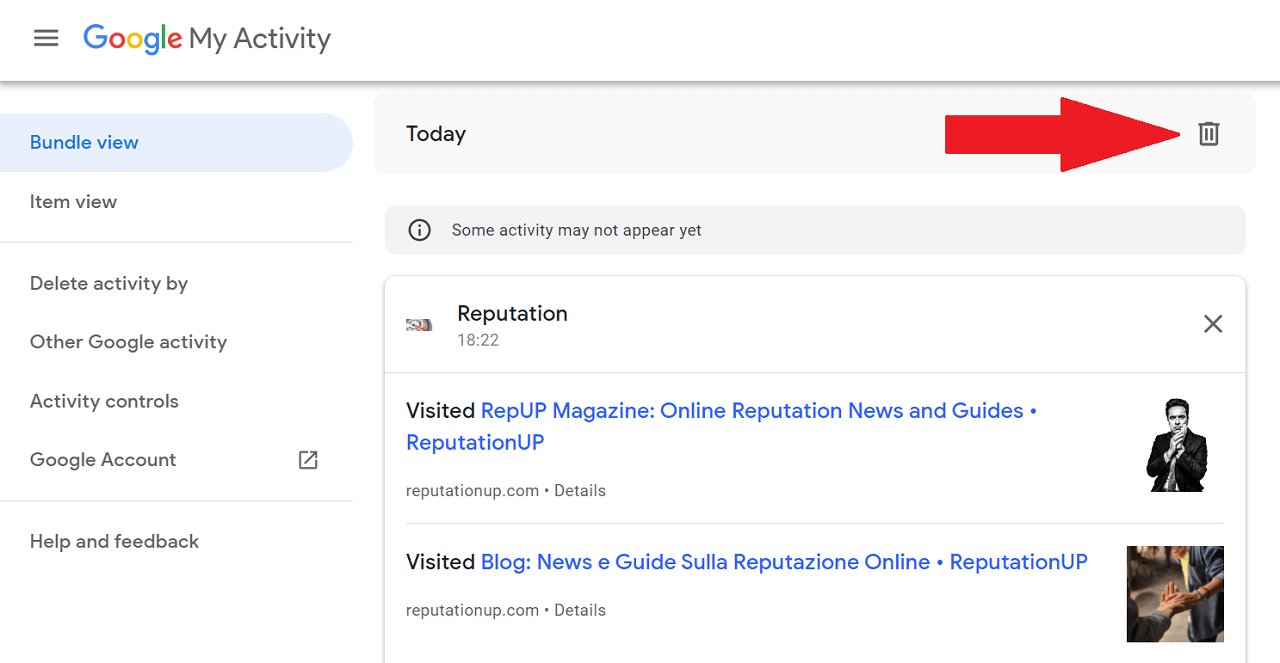Open Google Account external link icon
This screenshot has width=1280, height=663.
(x=308, y=460)
